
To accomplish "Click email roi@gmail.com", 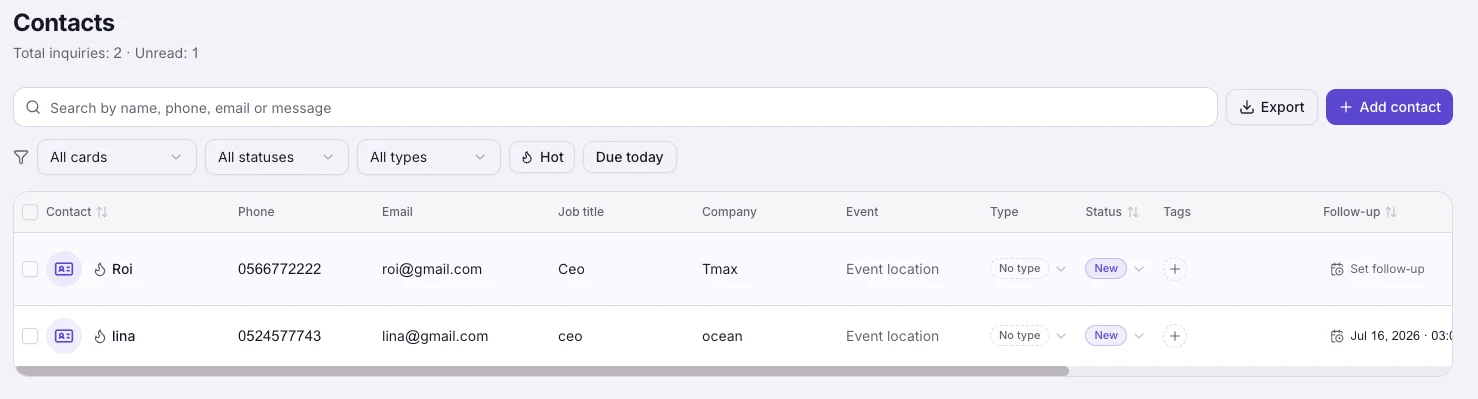I will 432,269.
